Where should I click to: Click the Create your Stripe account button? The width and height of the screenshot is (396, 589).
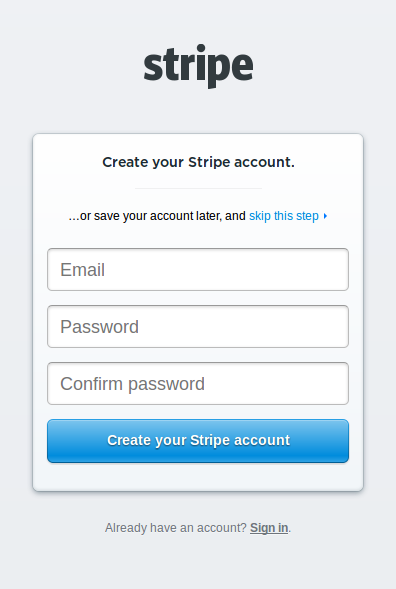click(198, 441)
